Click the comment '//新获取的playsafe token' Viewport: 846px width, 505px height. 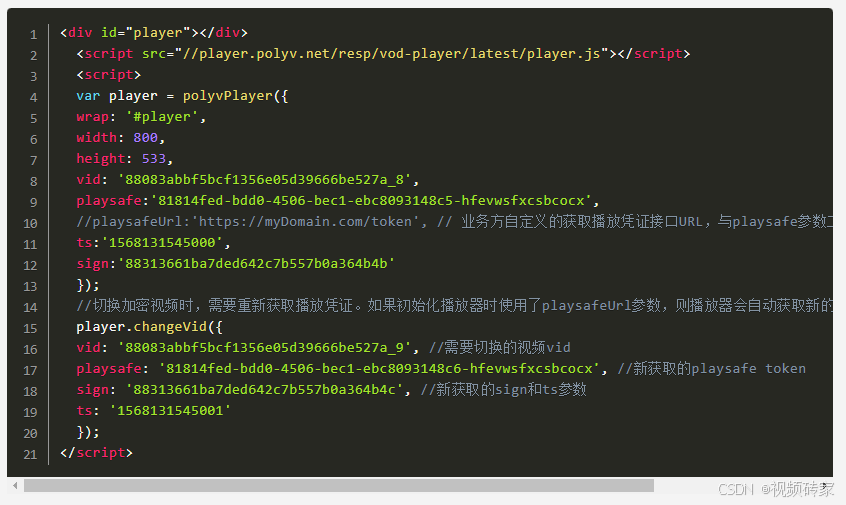tap(711, 368)
